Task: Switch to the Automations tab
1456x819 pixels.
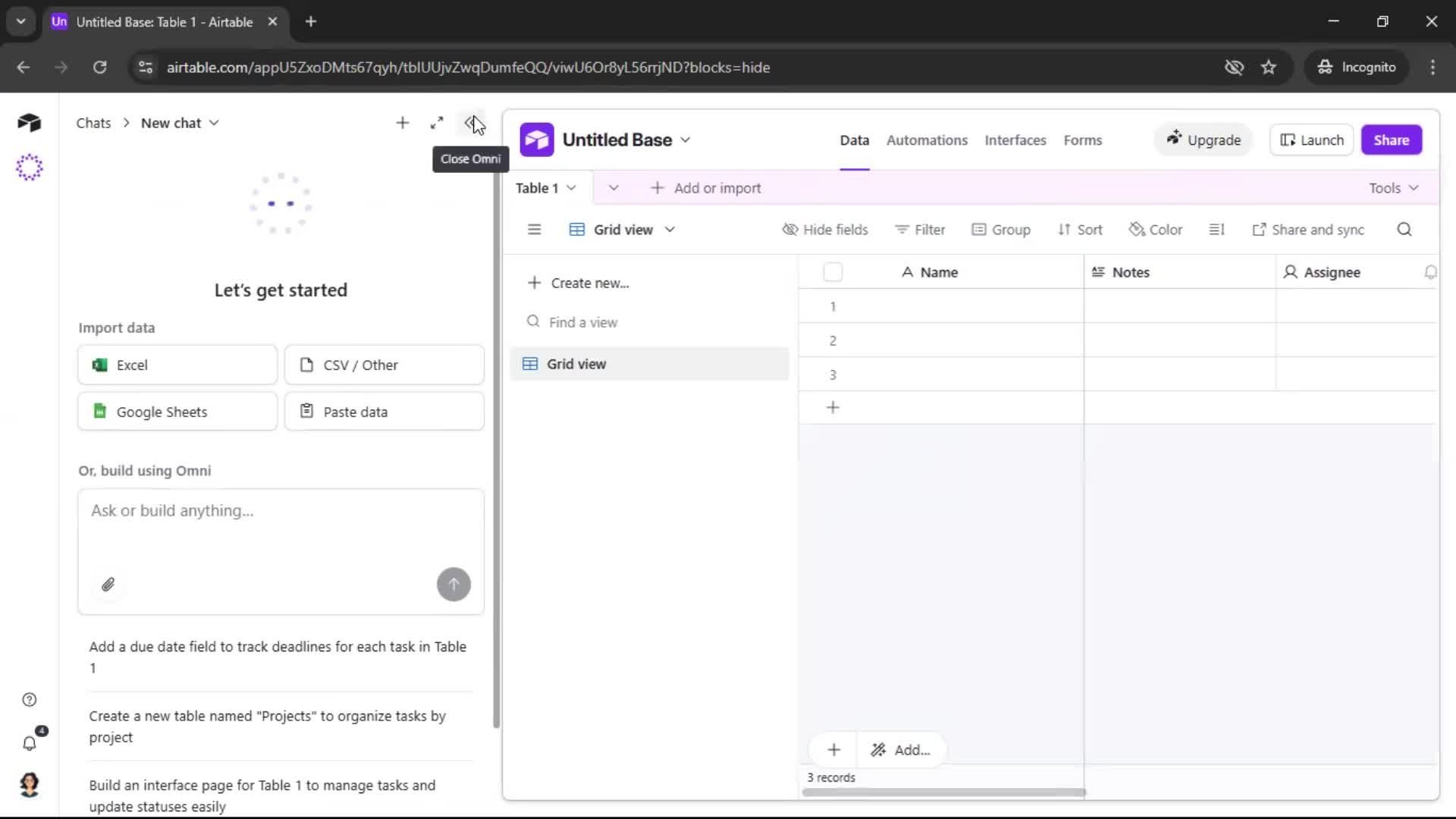Action: click(x=927, y=140)
